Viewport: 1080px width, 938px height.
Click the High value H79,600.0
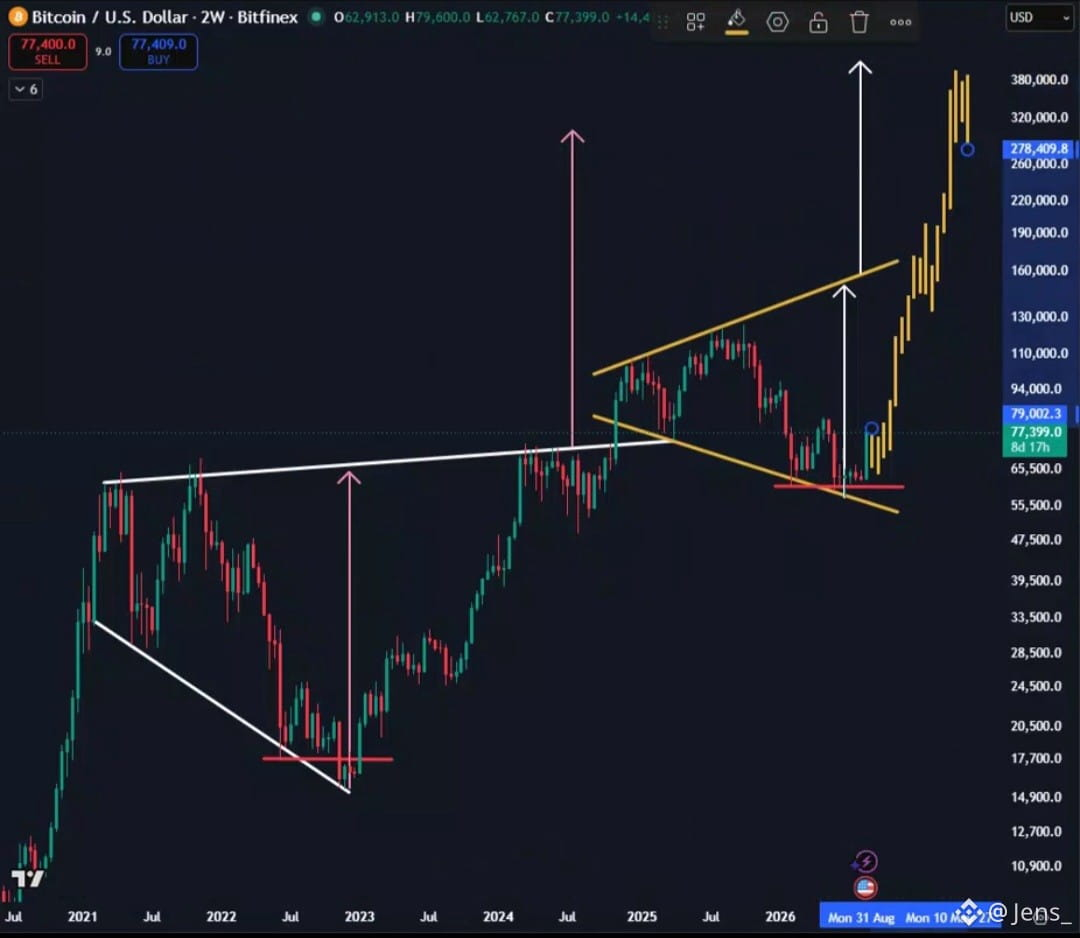pos(437,17)
